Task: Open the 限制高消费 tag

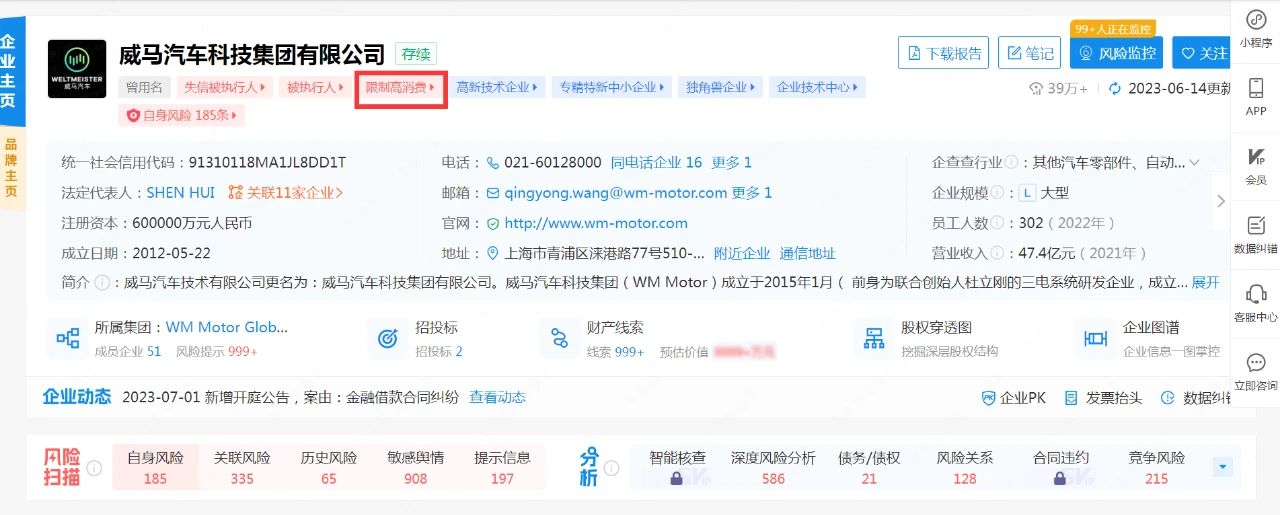Action: 401,87
